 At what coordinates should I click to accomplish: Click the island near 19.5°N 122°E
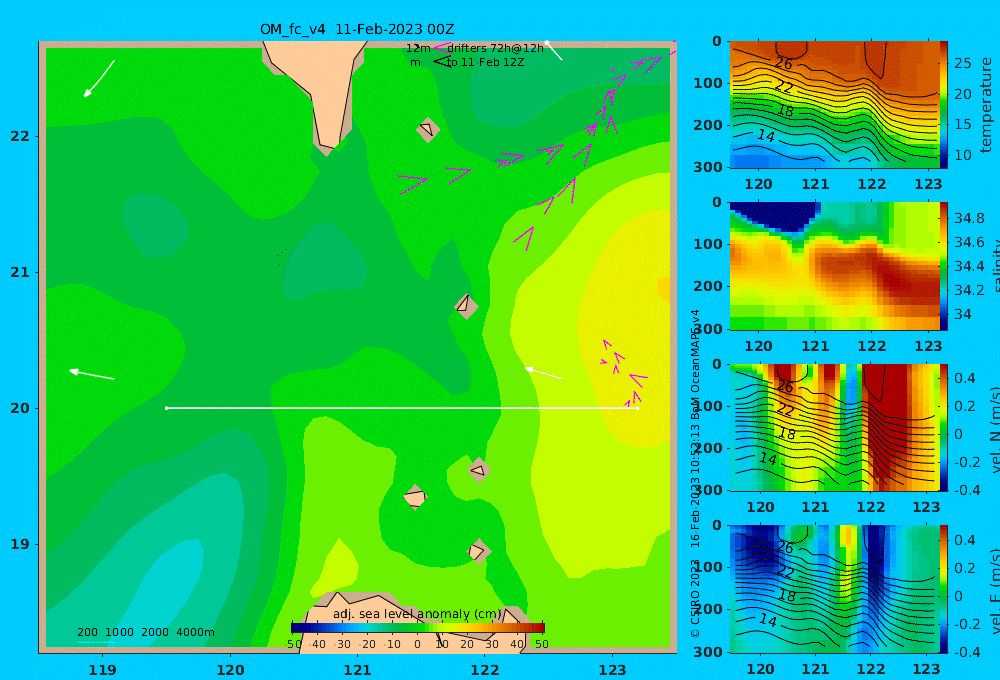pyautogui.click(x=478, y=470)
